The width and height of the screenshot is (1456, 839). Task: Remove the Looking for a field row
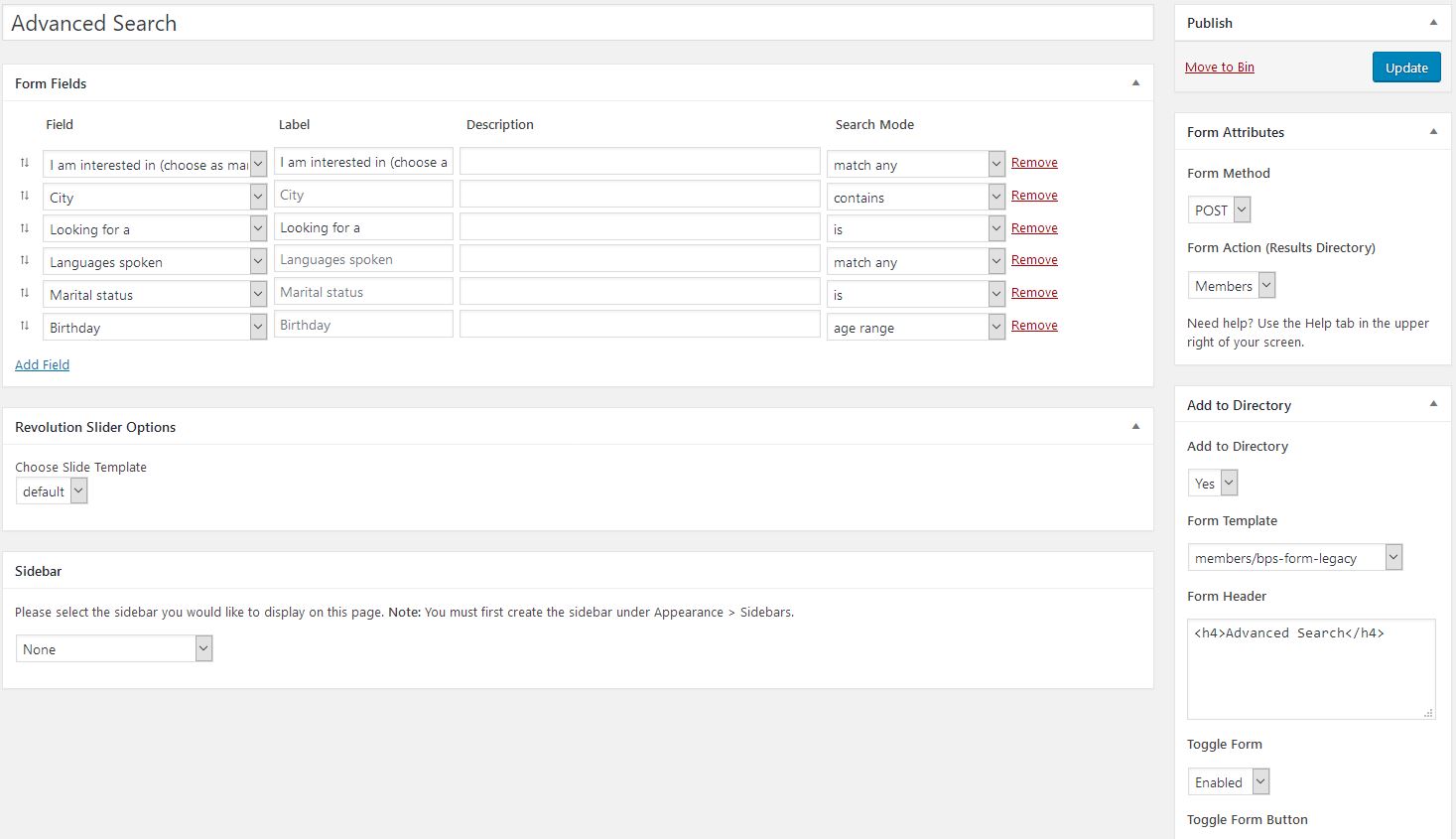[1034, 227]
